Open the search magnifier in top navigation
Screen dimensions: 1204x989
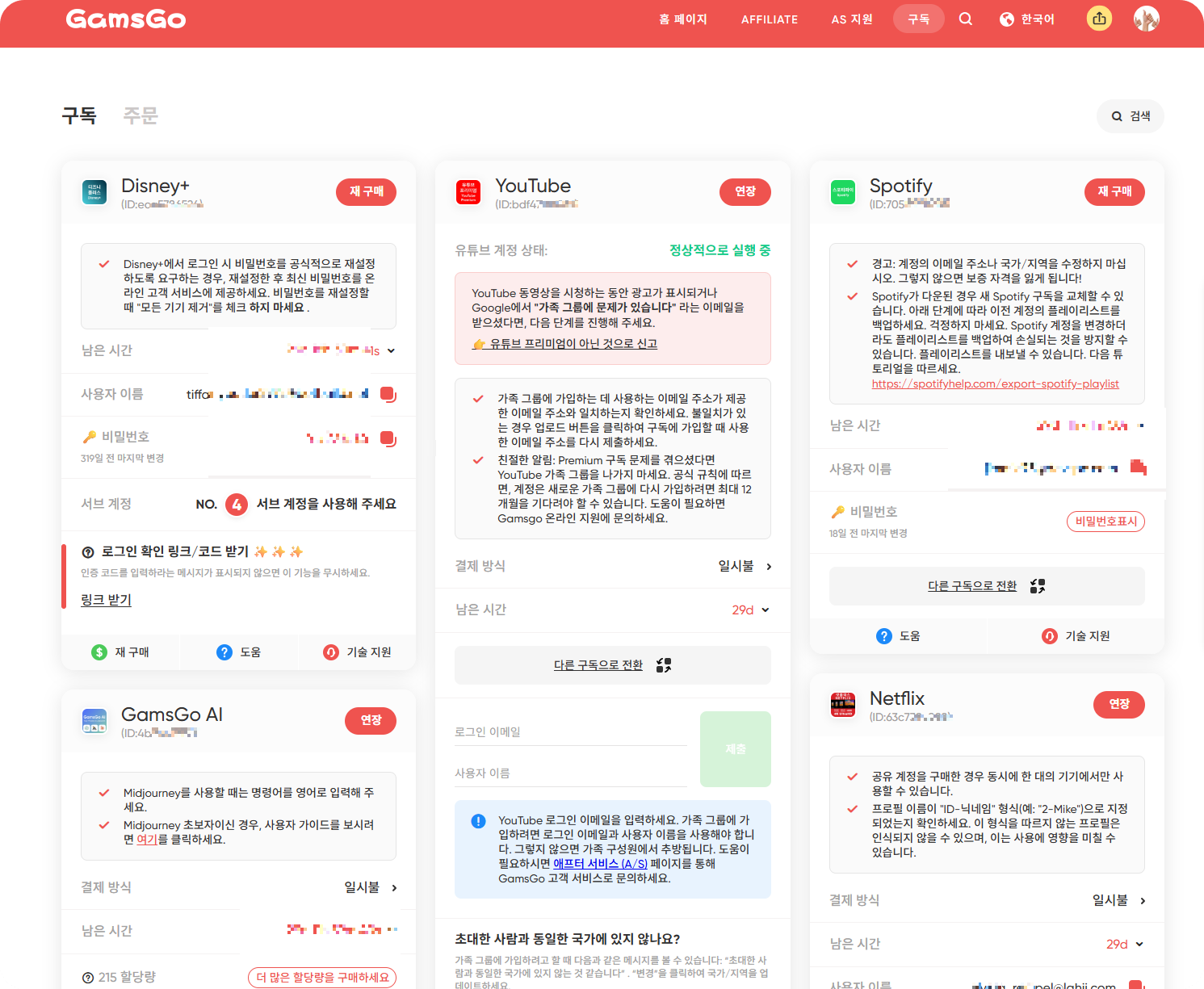(966, 19)
